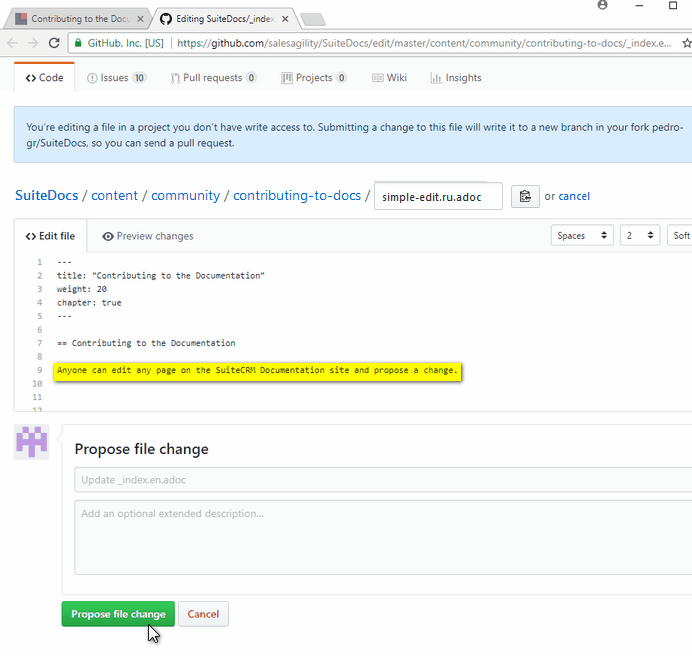Switch to 'Contributing to the Docu' browser tab
This screenshot has height=656, width=692.
(80, 19)
